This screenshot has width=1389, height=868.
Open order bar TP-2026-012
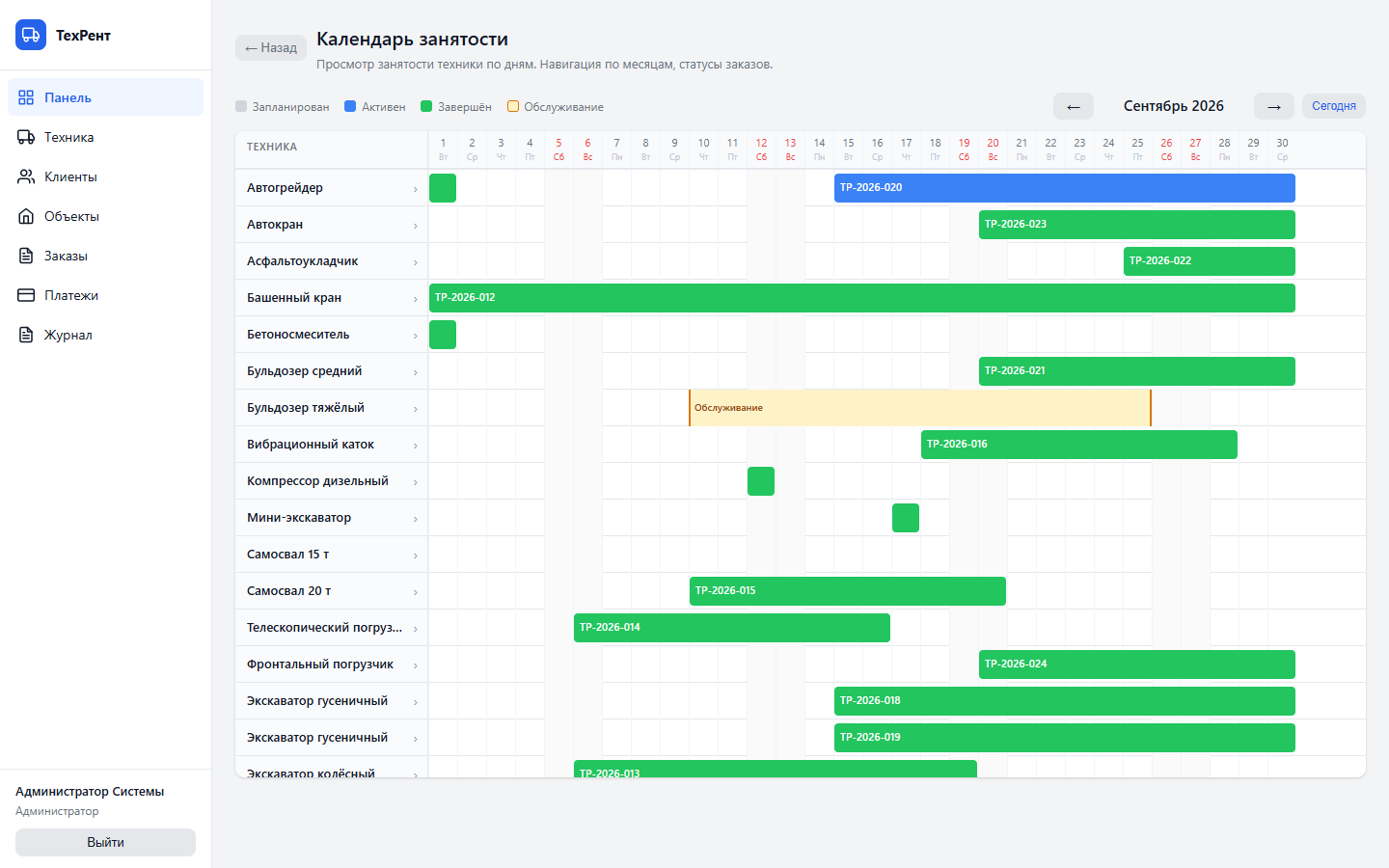[x=862, y=298]
